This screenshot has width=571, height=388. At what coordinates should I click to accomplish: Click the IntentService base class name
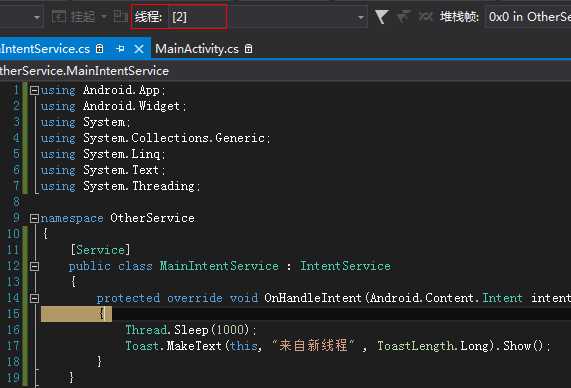coord(345,266)
